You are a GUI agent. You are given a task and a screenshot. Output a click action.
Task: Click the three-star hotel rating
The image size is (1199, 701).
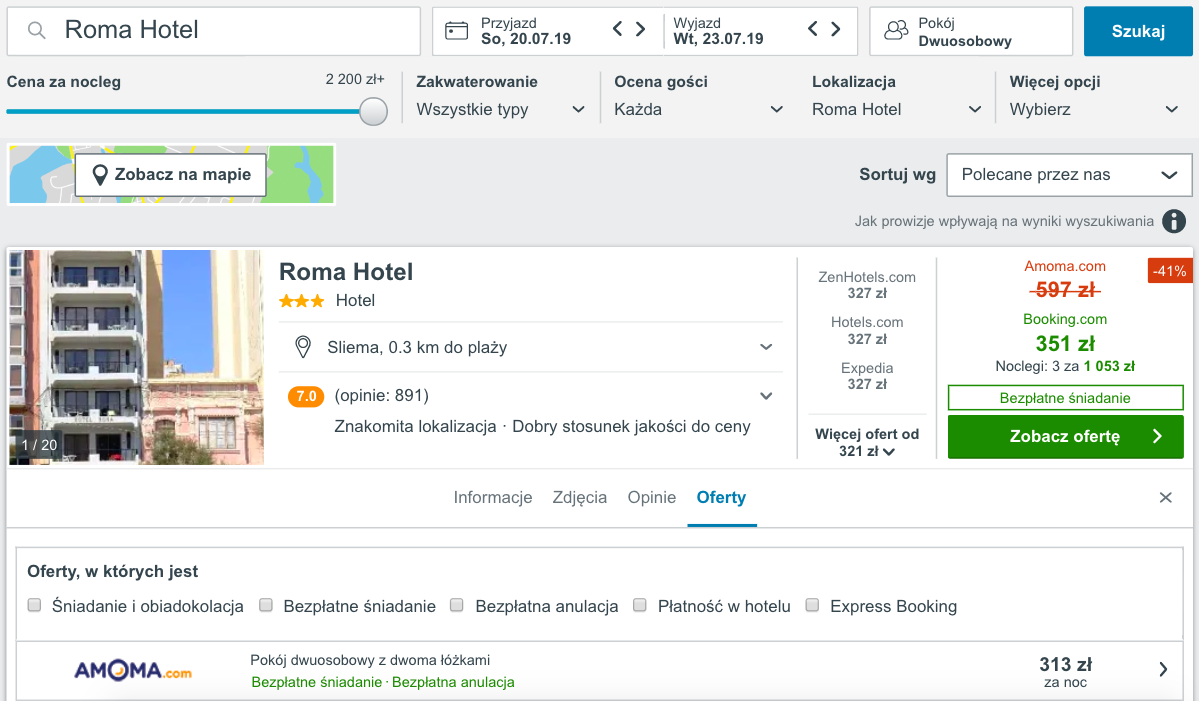coord(301,301)
